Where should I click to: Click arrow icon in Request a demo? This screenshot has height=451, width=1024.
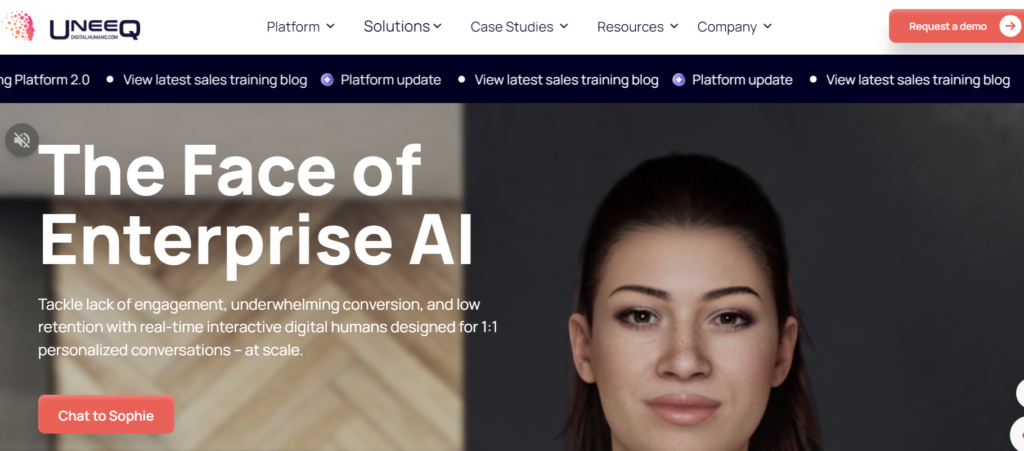point(1010,27)
